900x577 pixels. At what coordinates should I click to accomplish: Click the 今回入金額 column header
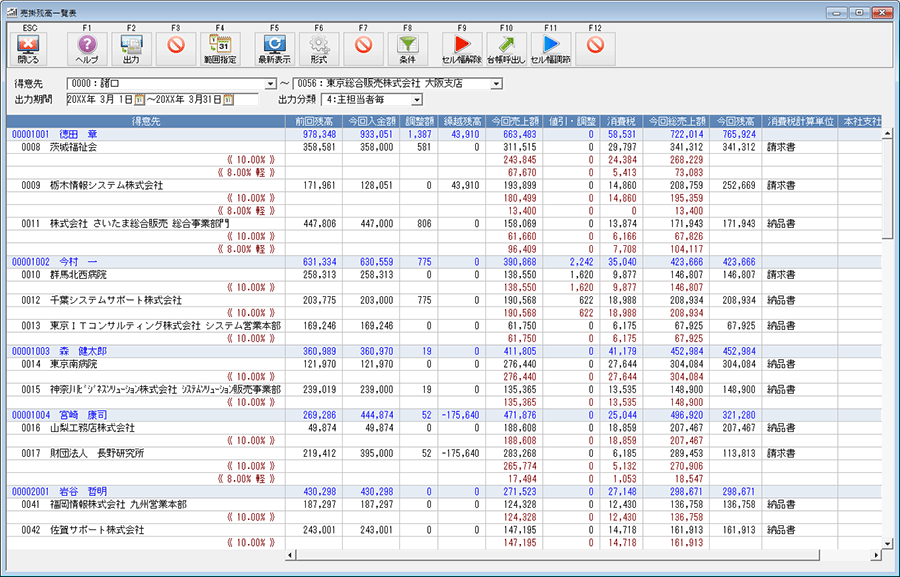coord(371,121)
